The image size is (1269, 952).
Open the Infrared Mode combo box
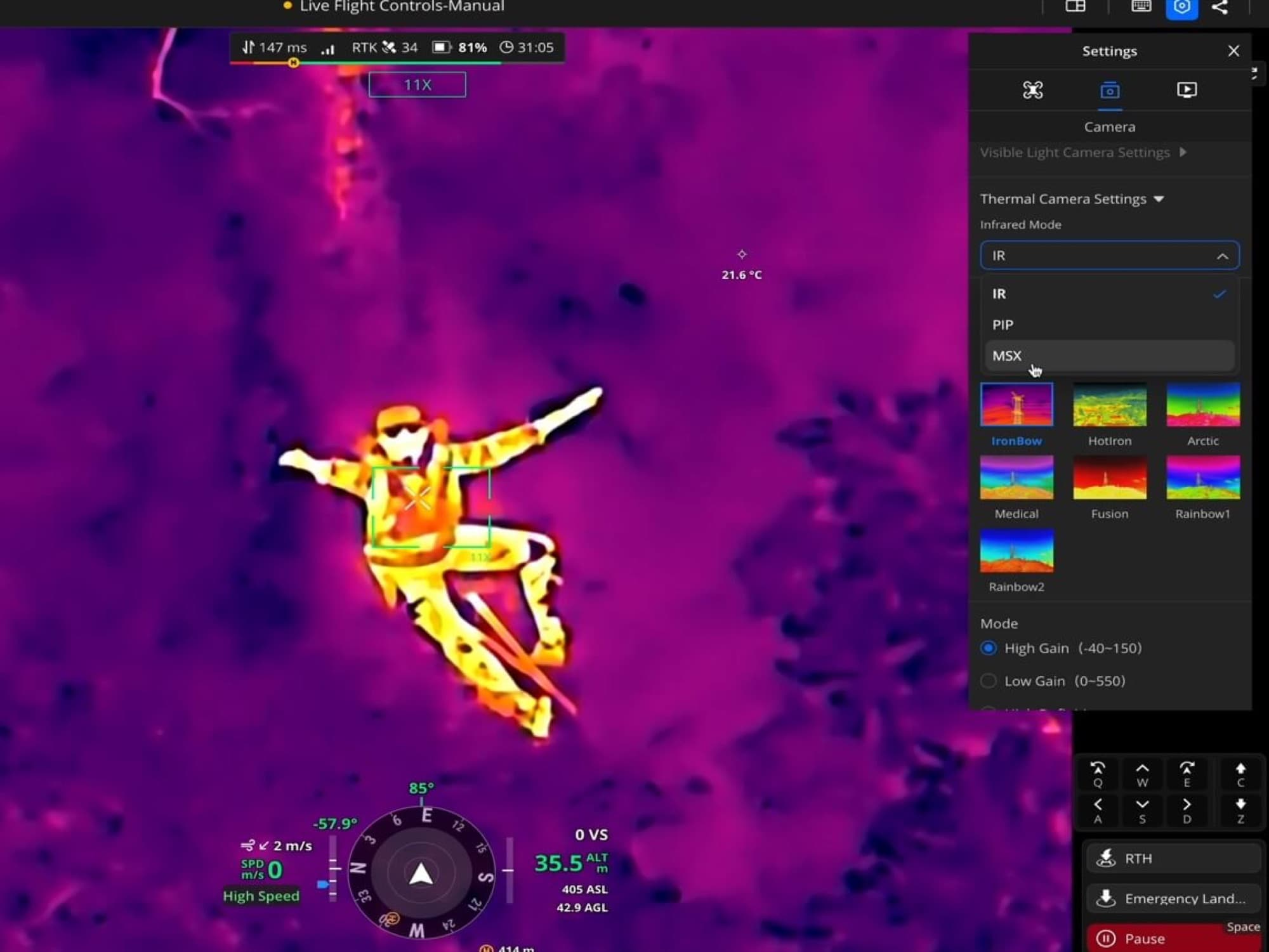coord(1109,256)
